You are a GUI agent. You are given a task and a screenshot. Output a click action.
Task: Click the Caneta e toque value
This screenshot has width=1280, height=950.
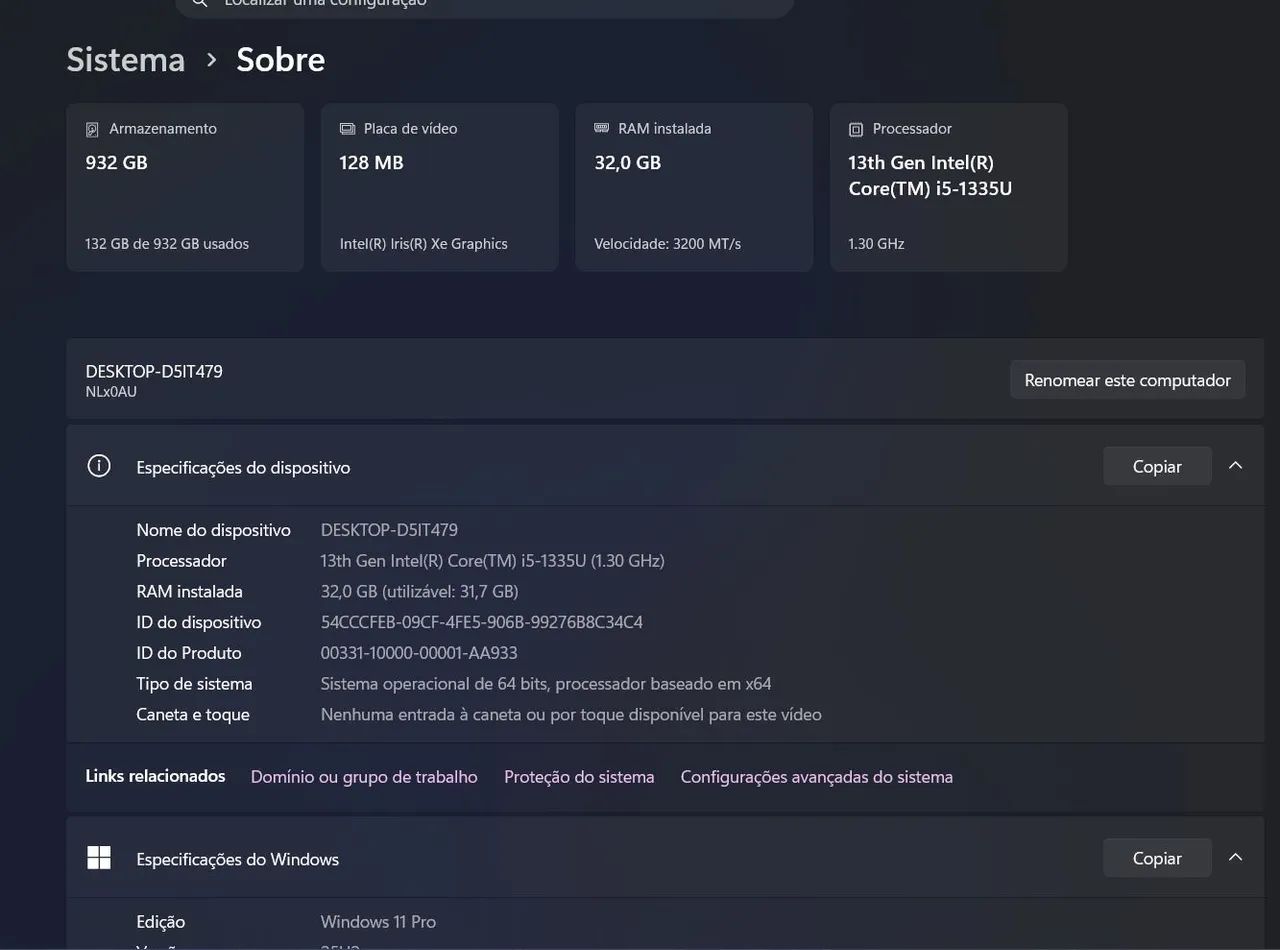[x=571, y=715]
